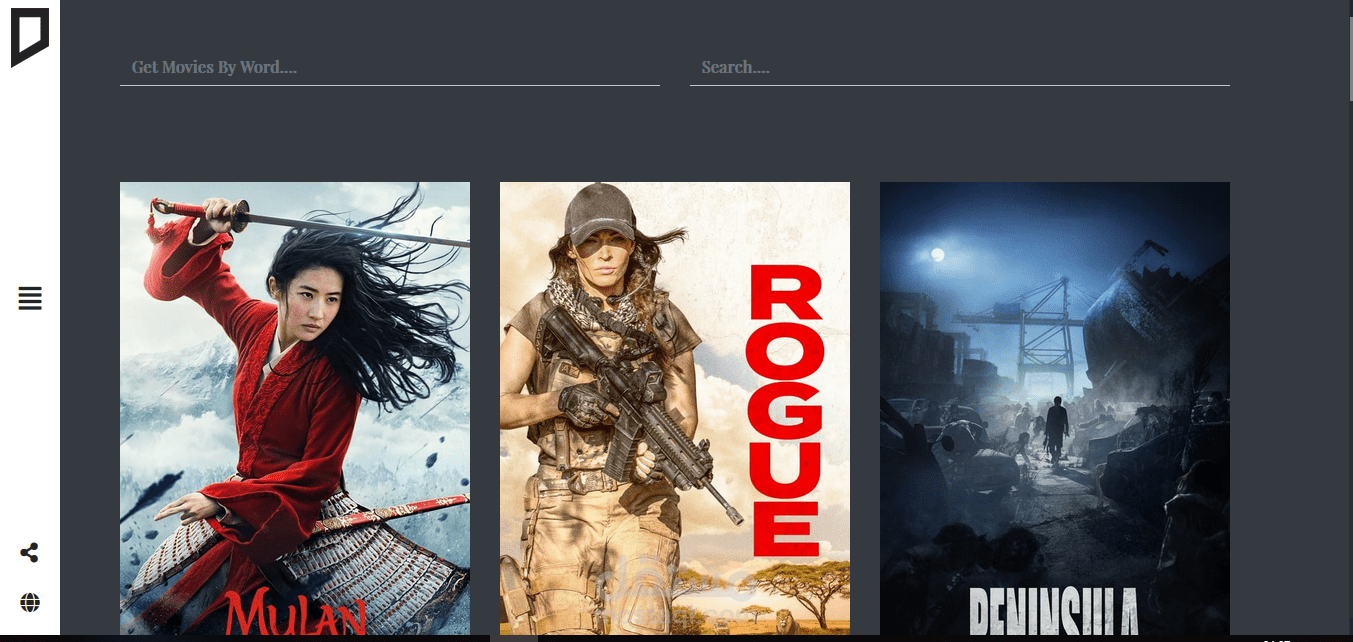Click the globe icon in the sidebar
This screenshot has height=642, width=1353.
point(30,602)
